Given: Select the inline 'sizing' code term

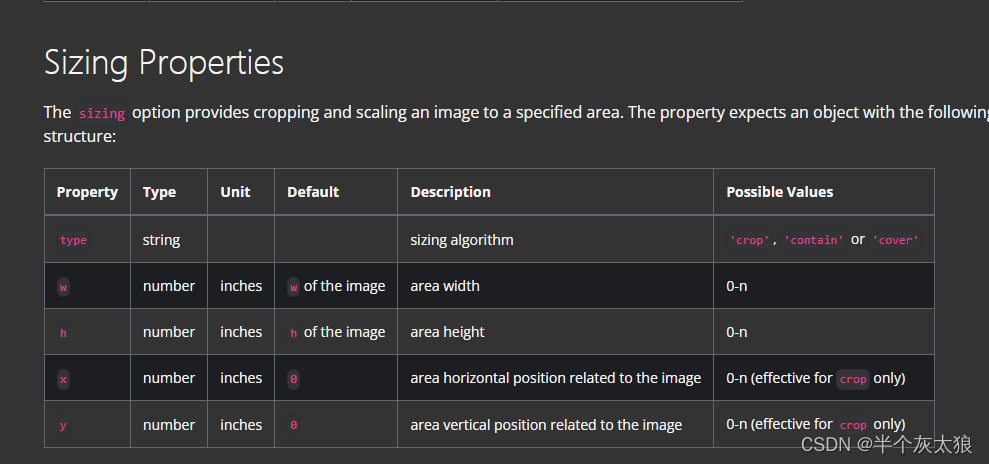Looking at the screenshot, I should [x=102, y=113].
